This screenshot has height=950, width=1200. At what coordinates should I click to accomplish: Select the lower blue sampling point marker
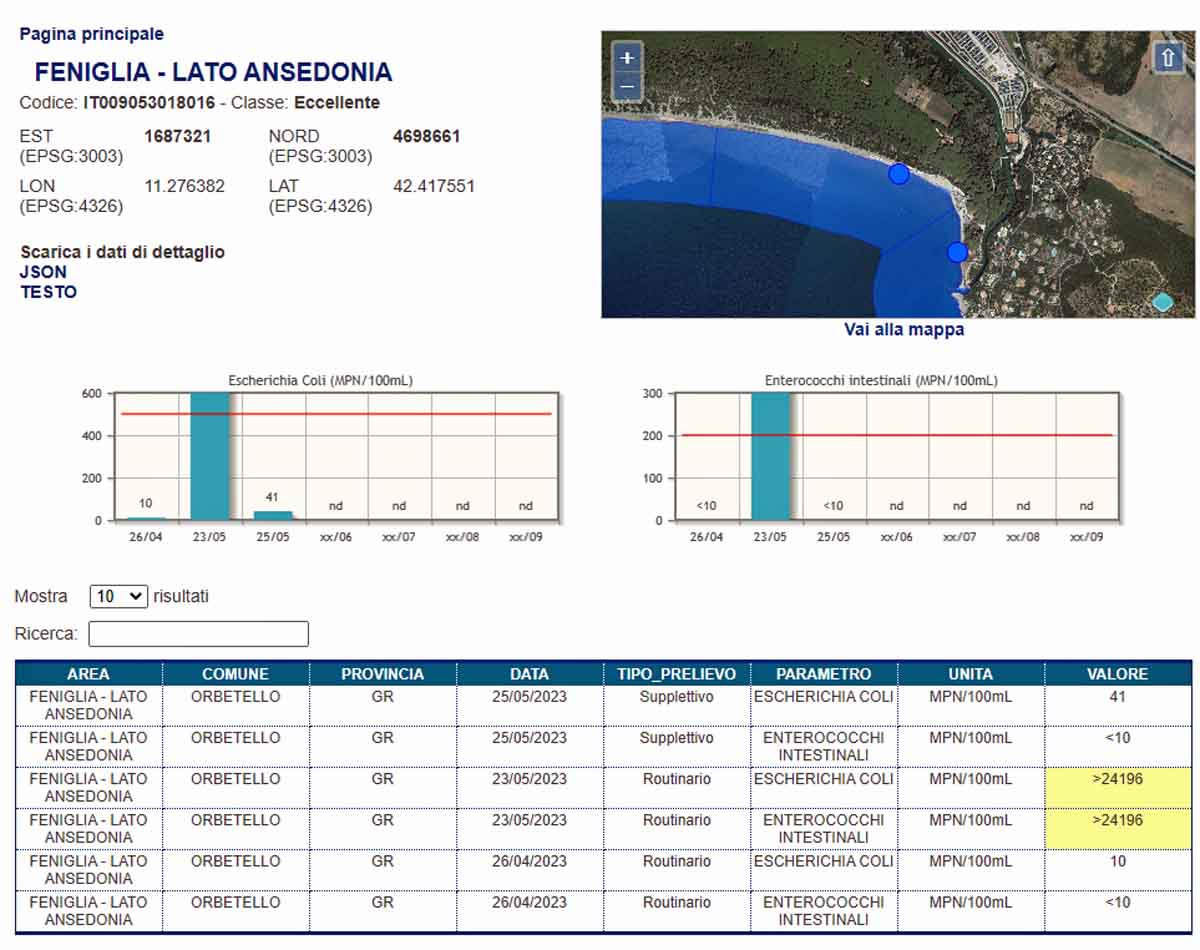click(x=957, y=252)
